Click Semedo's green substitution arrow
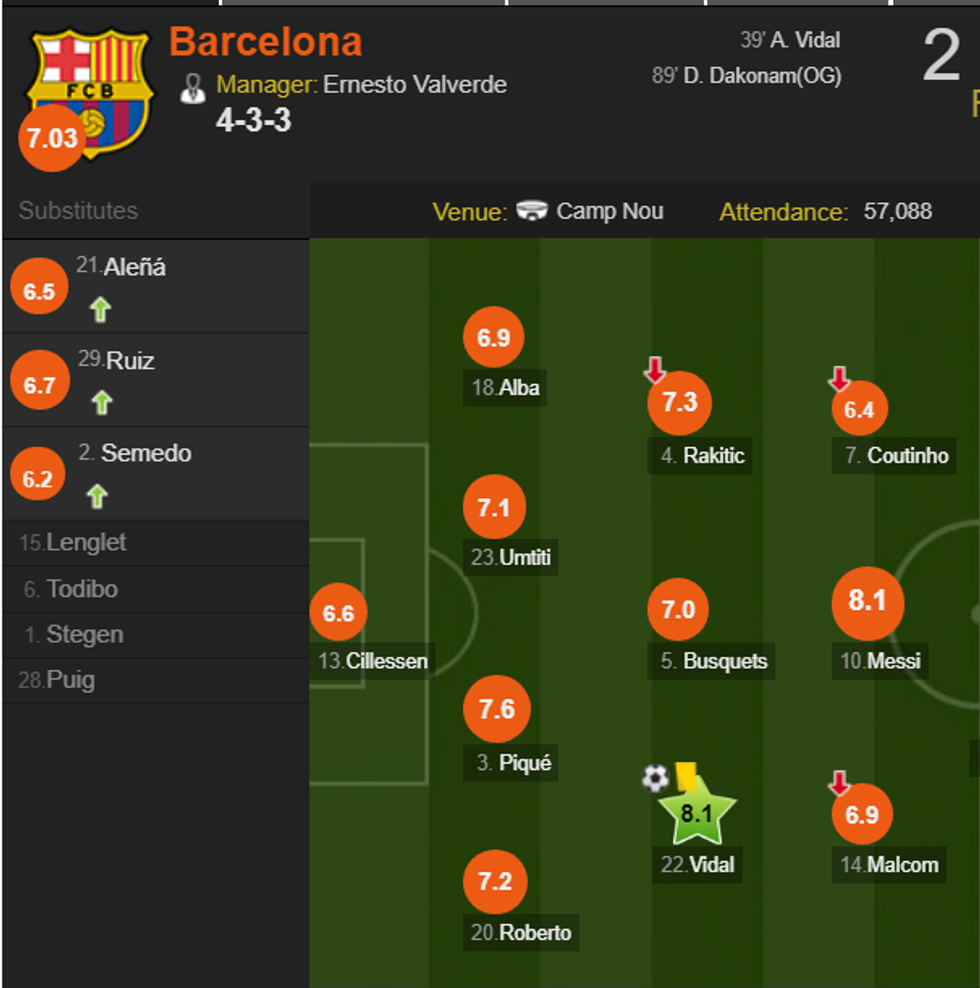Viewport: 980px width, 988px height. [x=96, y=495]
